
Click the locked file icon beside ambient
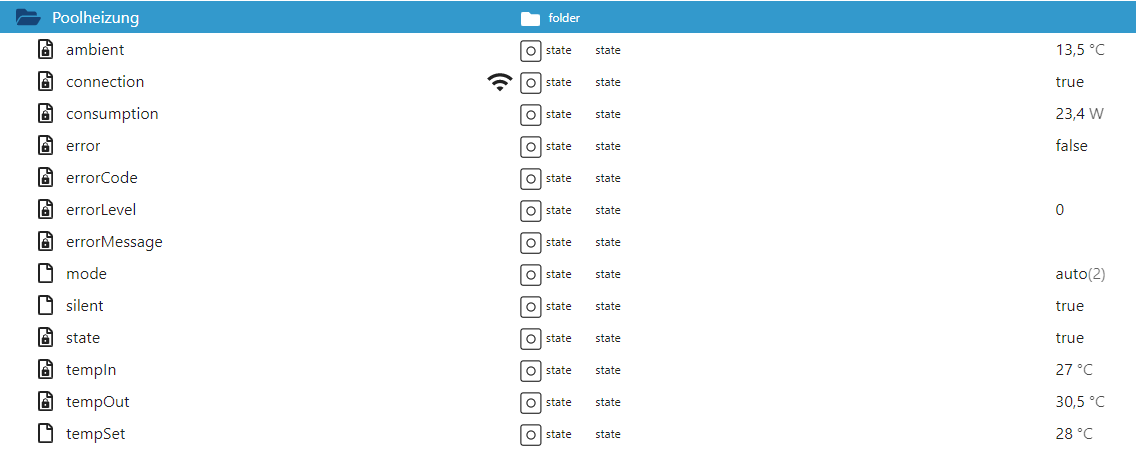[46, 50]
